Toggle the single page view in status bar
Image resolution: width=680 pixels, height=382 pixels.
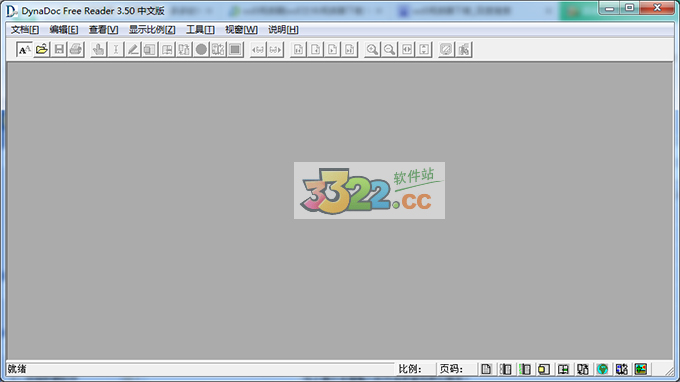(486, 369)
